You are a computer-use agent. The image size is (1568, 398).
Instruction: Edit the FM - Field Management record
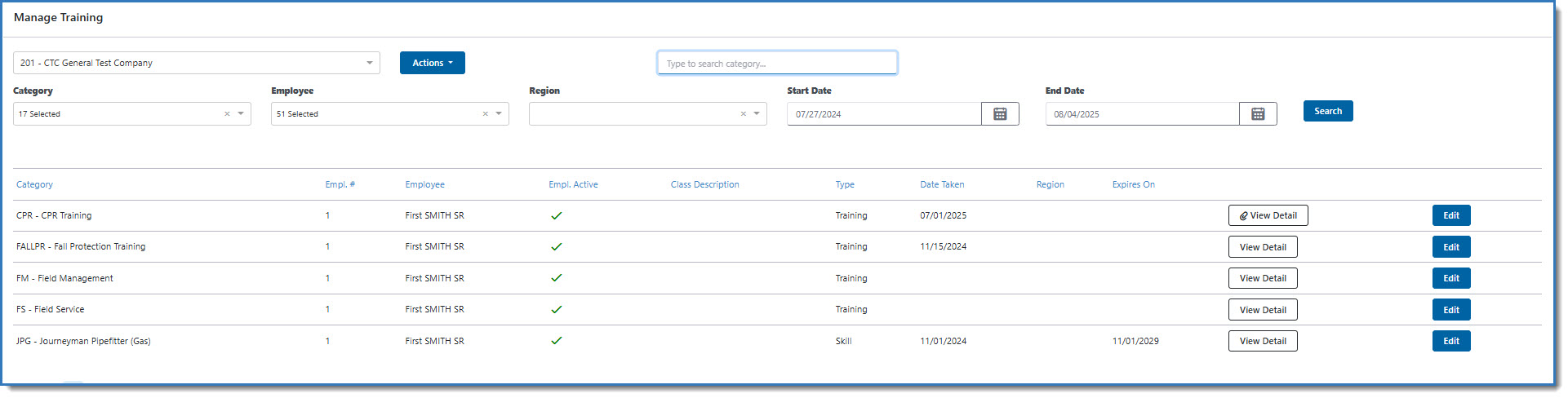1451,278
